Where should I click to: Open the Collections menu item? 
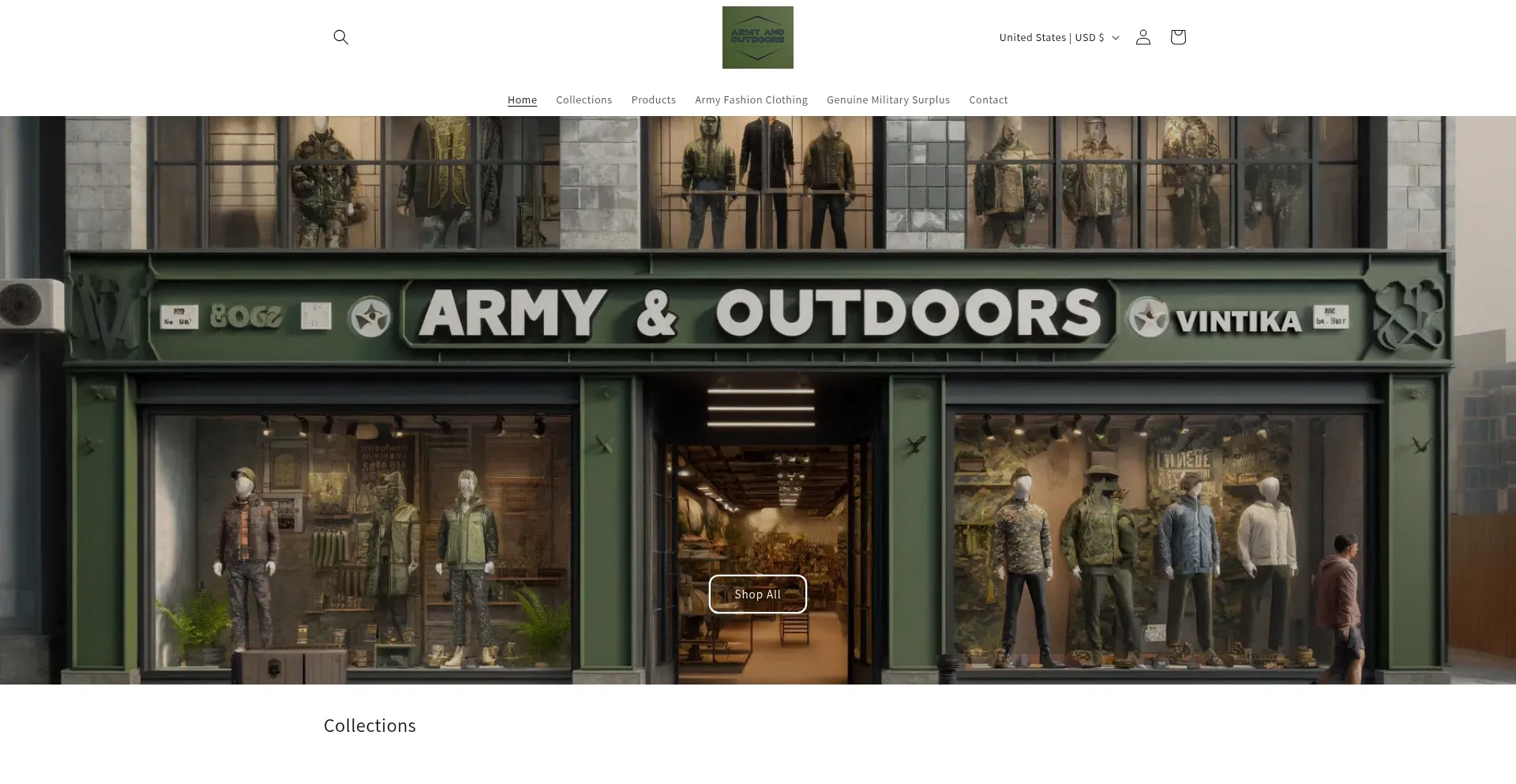[584, 99]
